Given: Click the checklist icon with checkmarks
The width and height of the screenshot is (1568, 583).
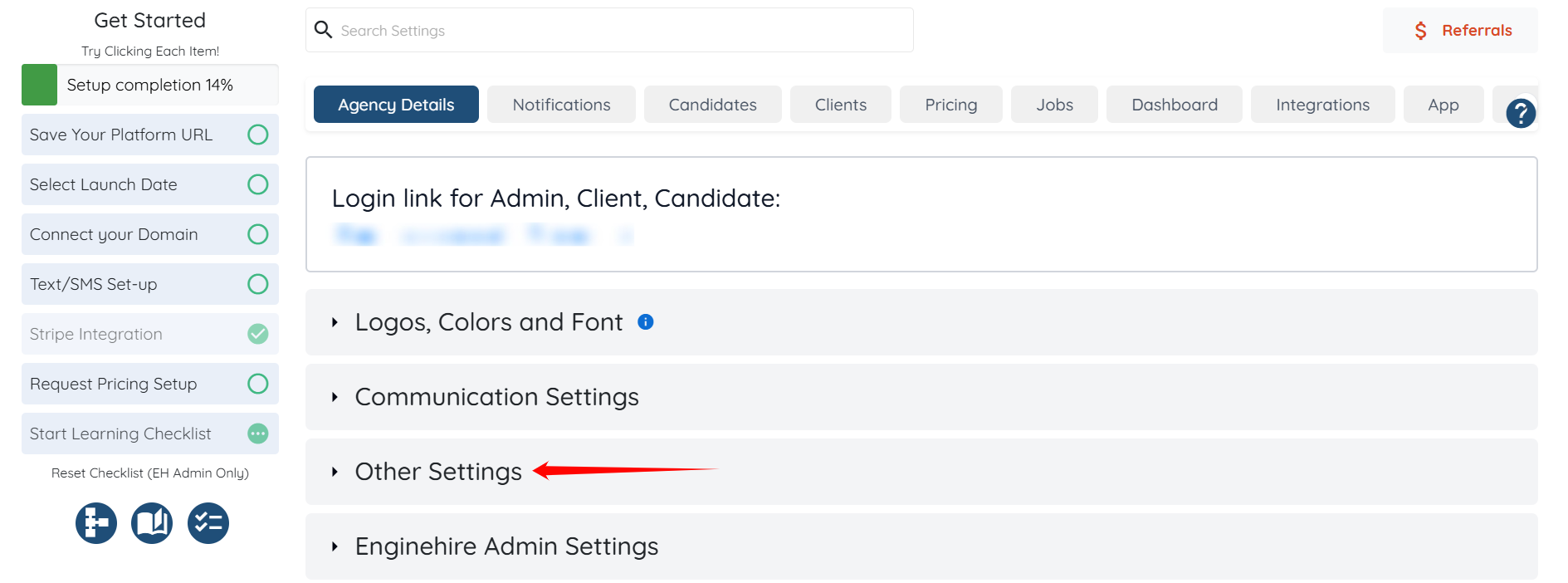Looking at the screenshot, I should coord(208,523).
